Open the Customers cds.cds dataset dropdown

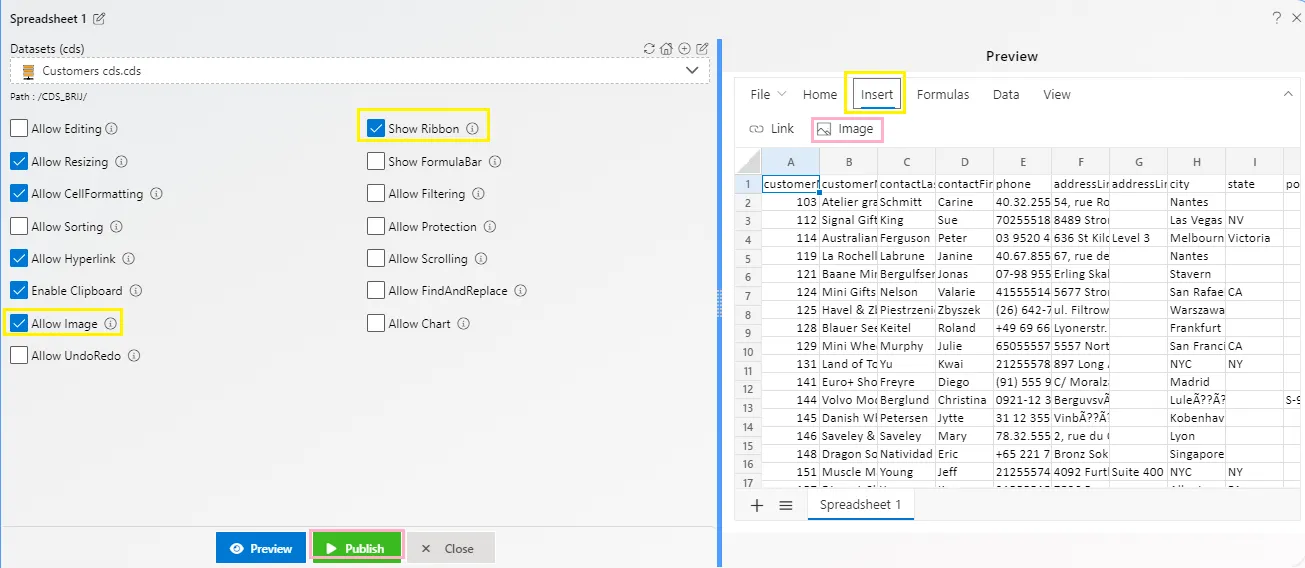tap(361, 71)
